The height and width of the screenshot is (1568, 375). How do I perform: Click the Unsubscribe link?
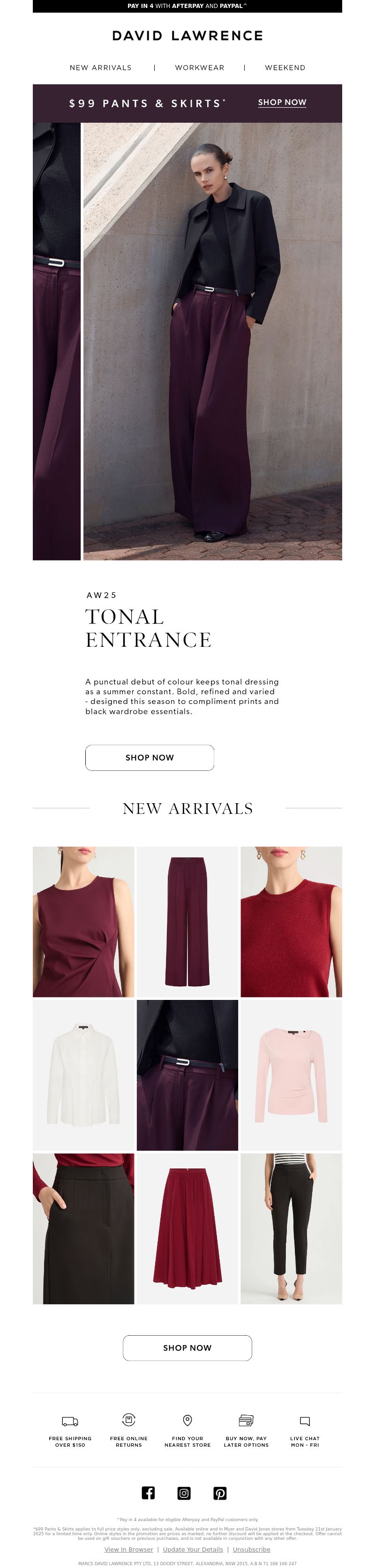pyautogui.click(x=251, y=1550)
